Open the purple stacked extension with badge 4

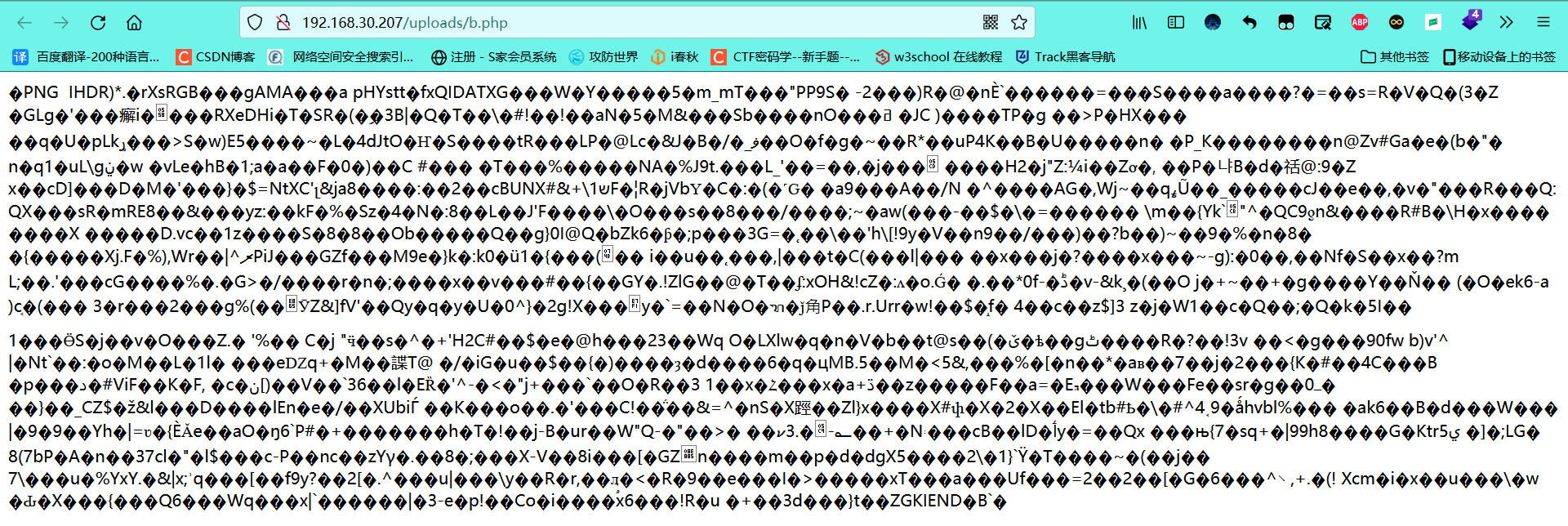coord(1471,20)
